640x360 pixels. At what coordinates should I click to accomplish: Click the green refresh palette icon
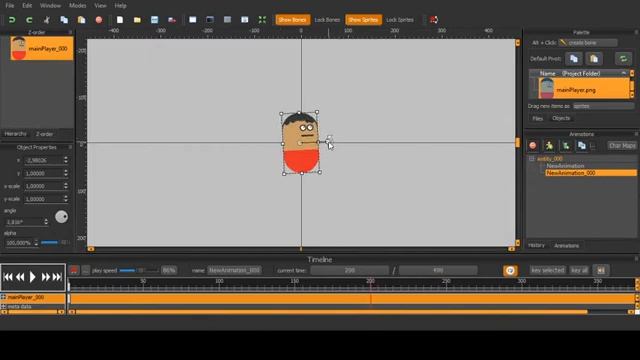623,58
